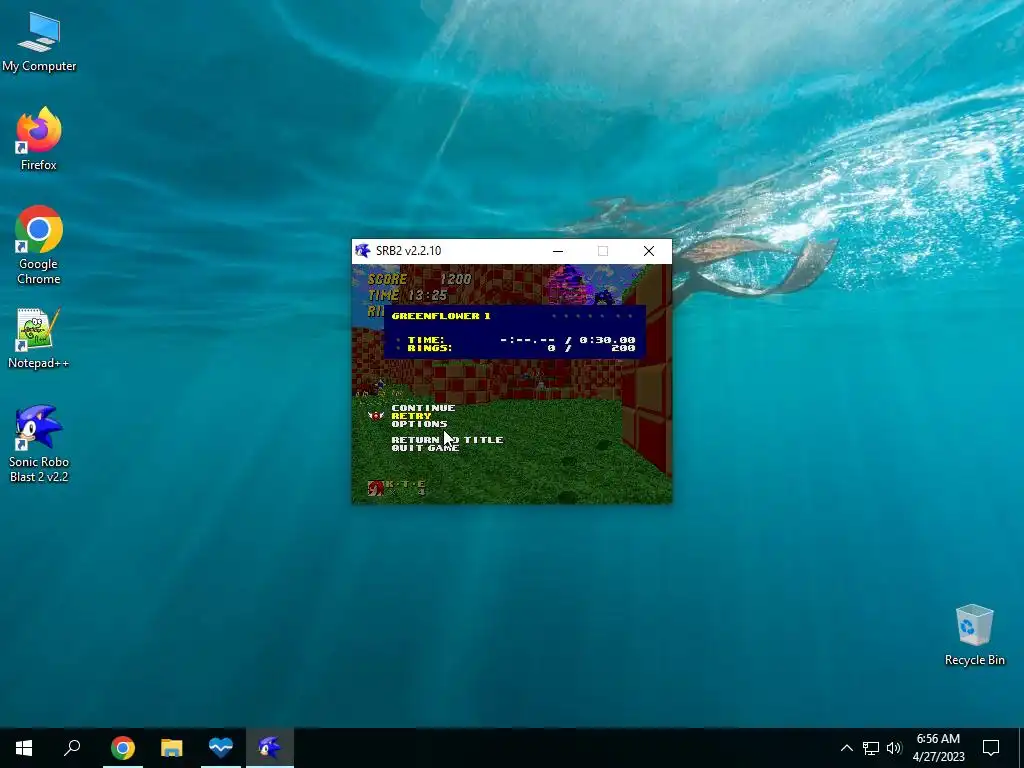Open Options in the pause menu

[x=419, y=424]
